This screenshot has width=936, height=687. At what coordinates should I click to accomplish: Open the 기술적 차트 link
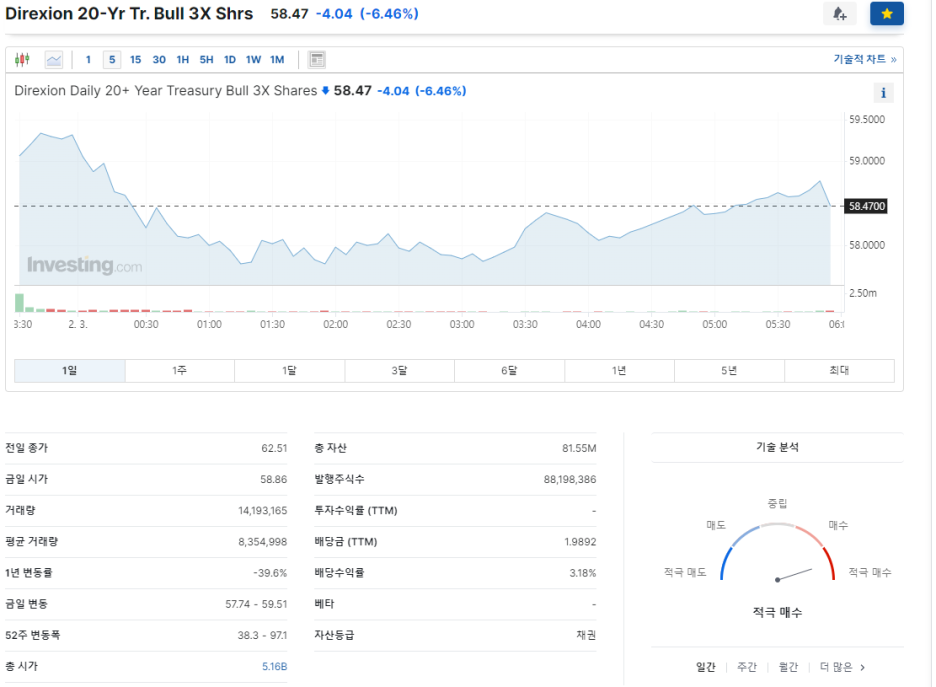865,59
